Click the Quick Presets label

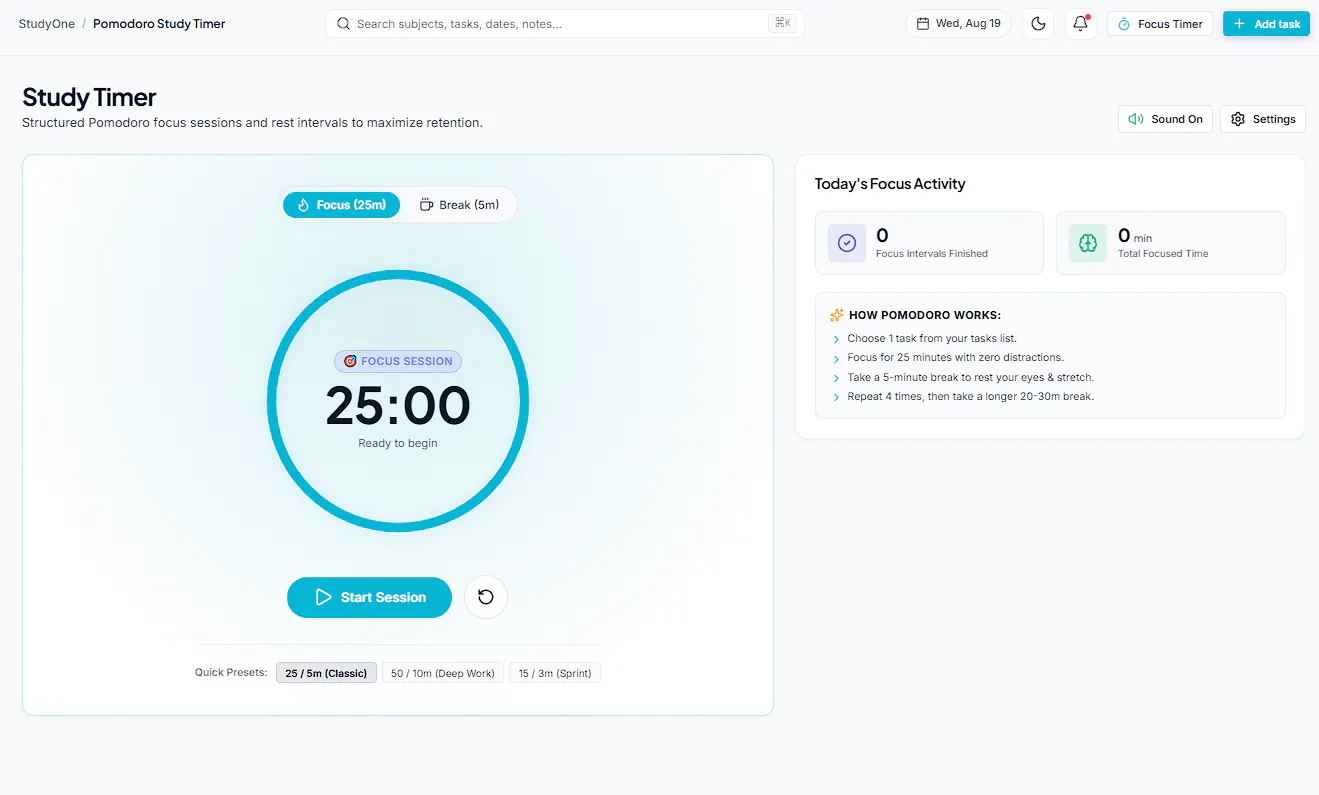(231, 673)
